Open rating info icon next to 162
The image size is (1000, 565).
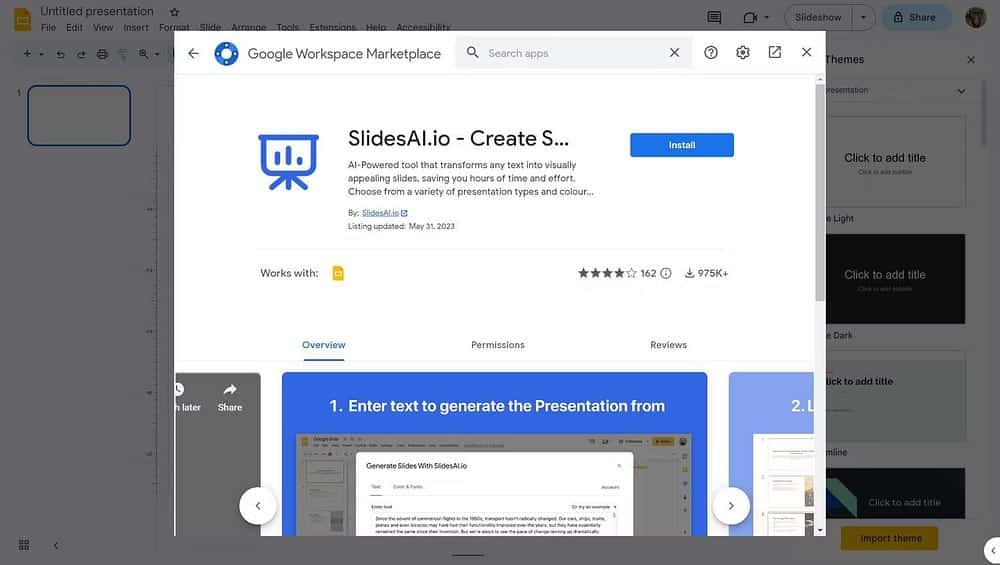tap(666, 273)
